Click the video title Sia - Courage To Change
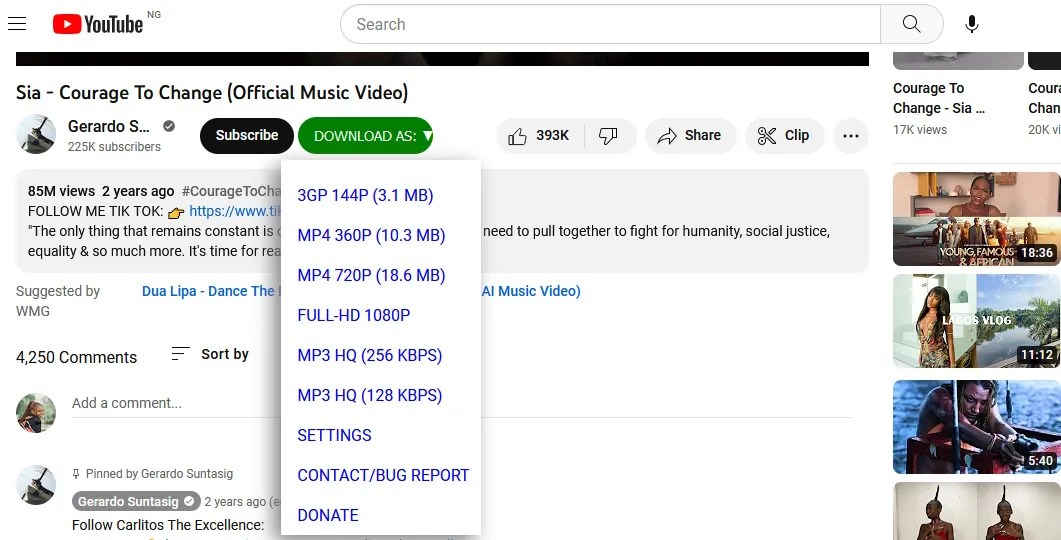The image size is (1061, 540). point(212,93)
